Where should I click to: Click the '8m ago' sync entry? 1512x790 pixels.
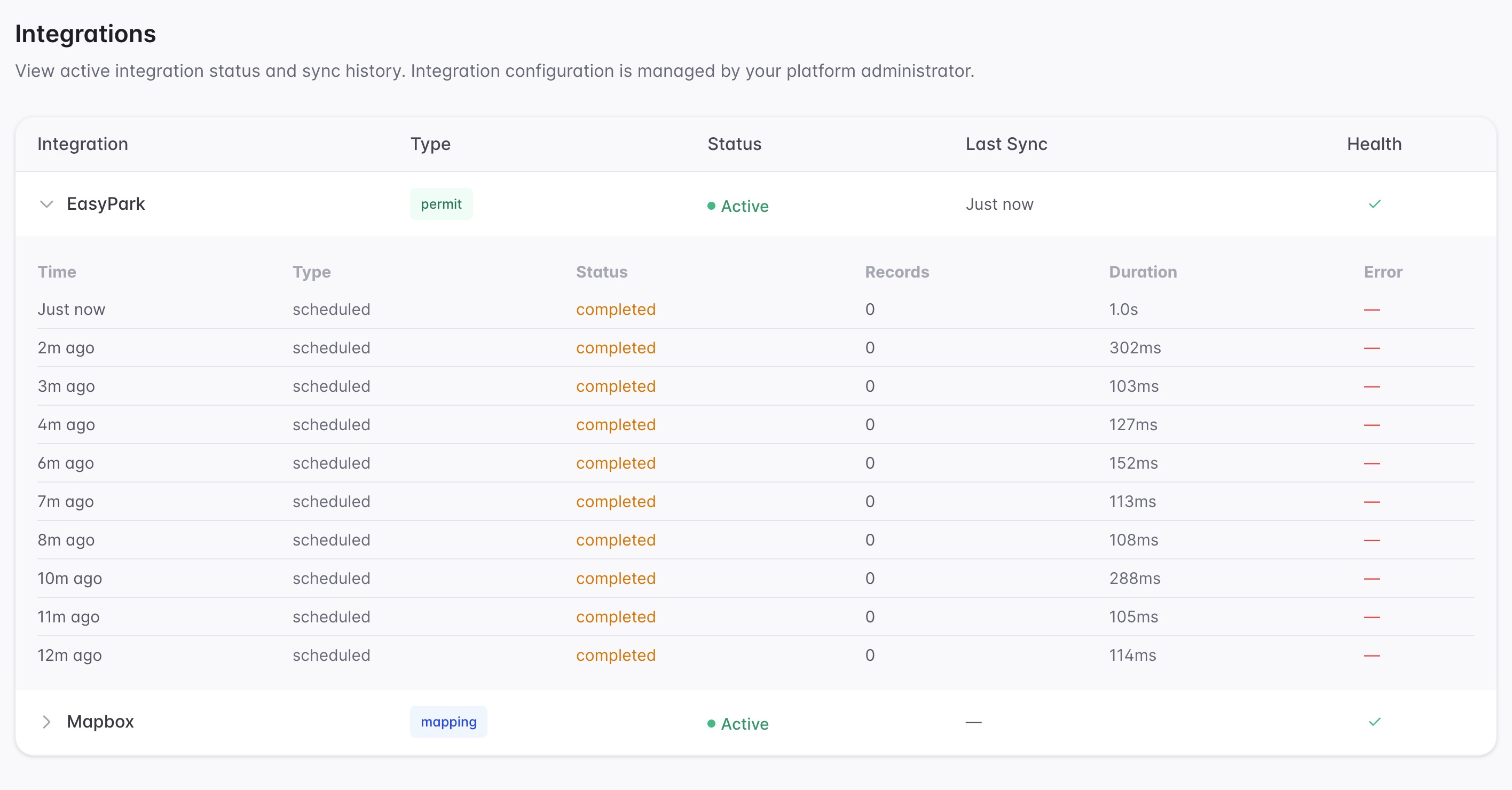(66, 540)
